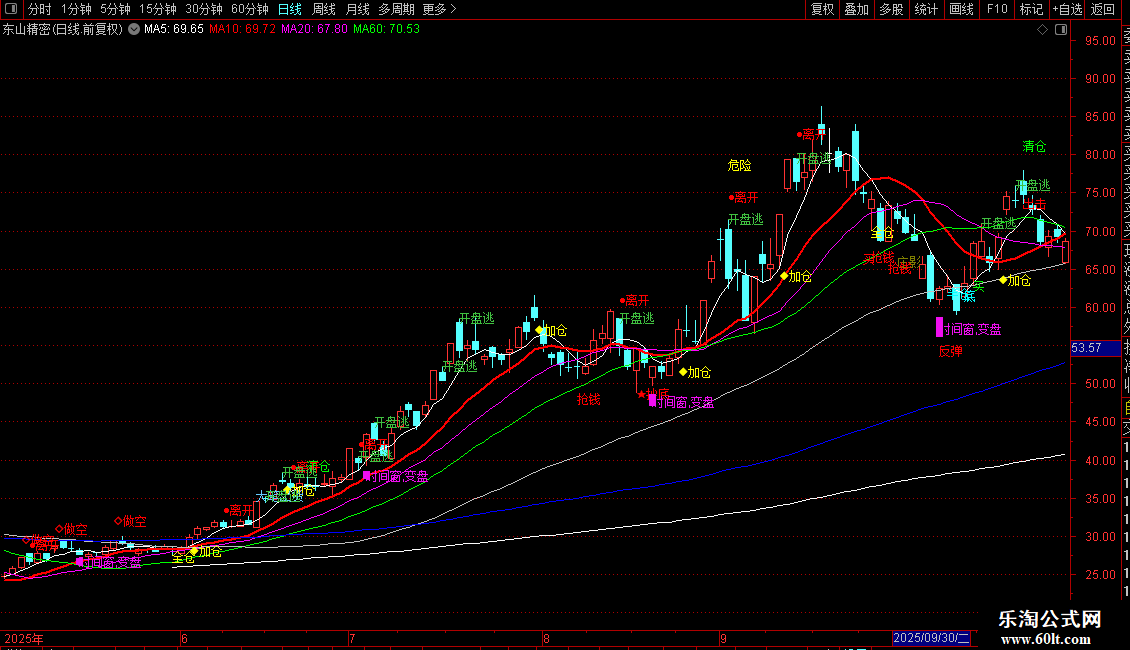Select the 1分钟 period tab

[x=76, y=9]
